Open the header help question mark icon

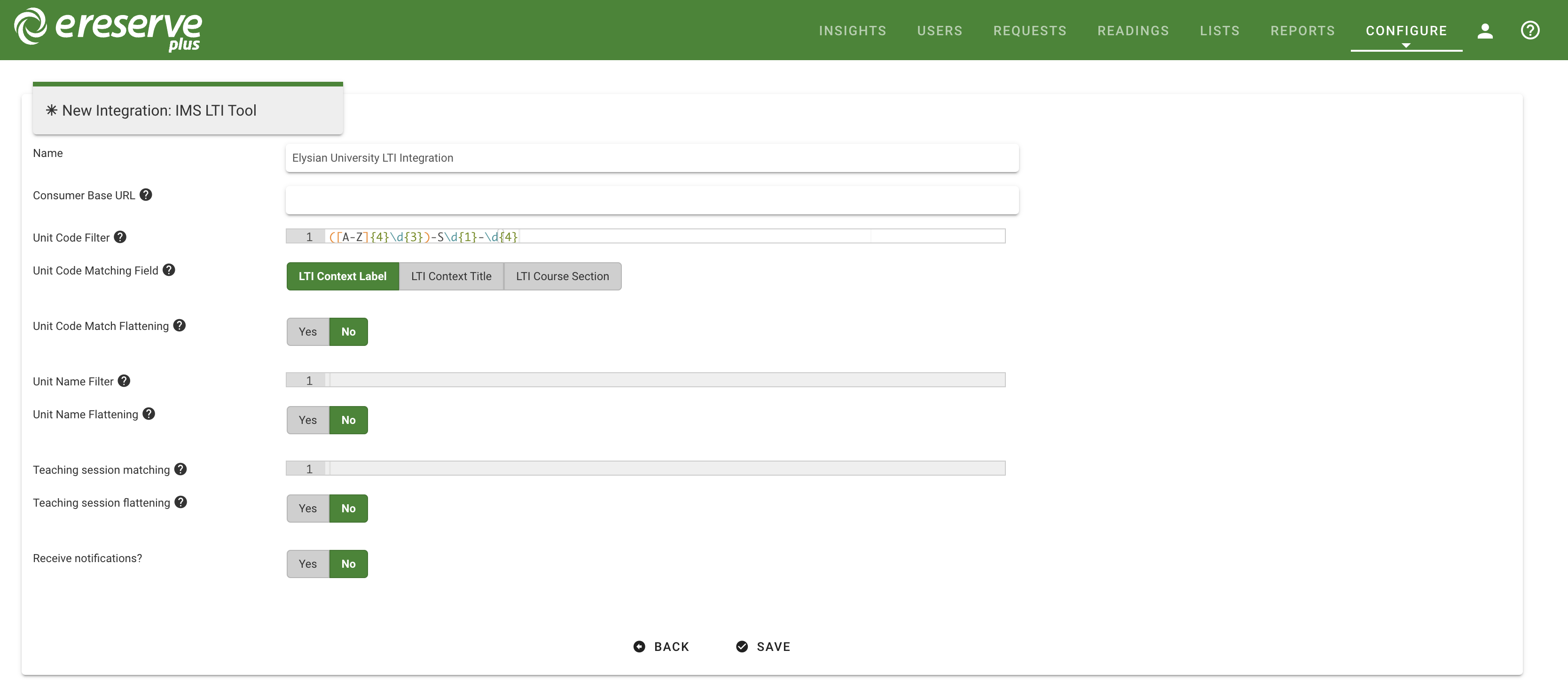click(1529, 31)
